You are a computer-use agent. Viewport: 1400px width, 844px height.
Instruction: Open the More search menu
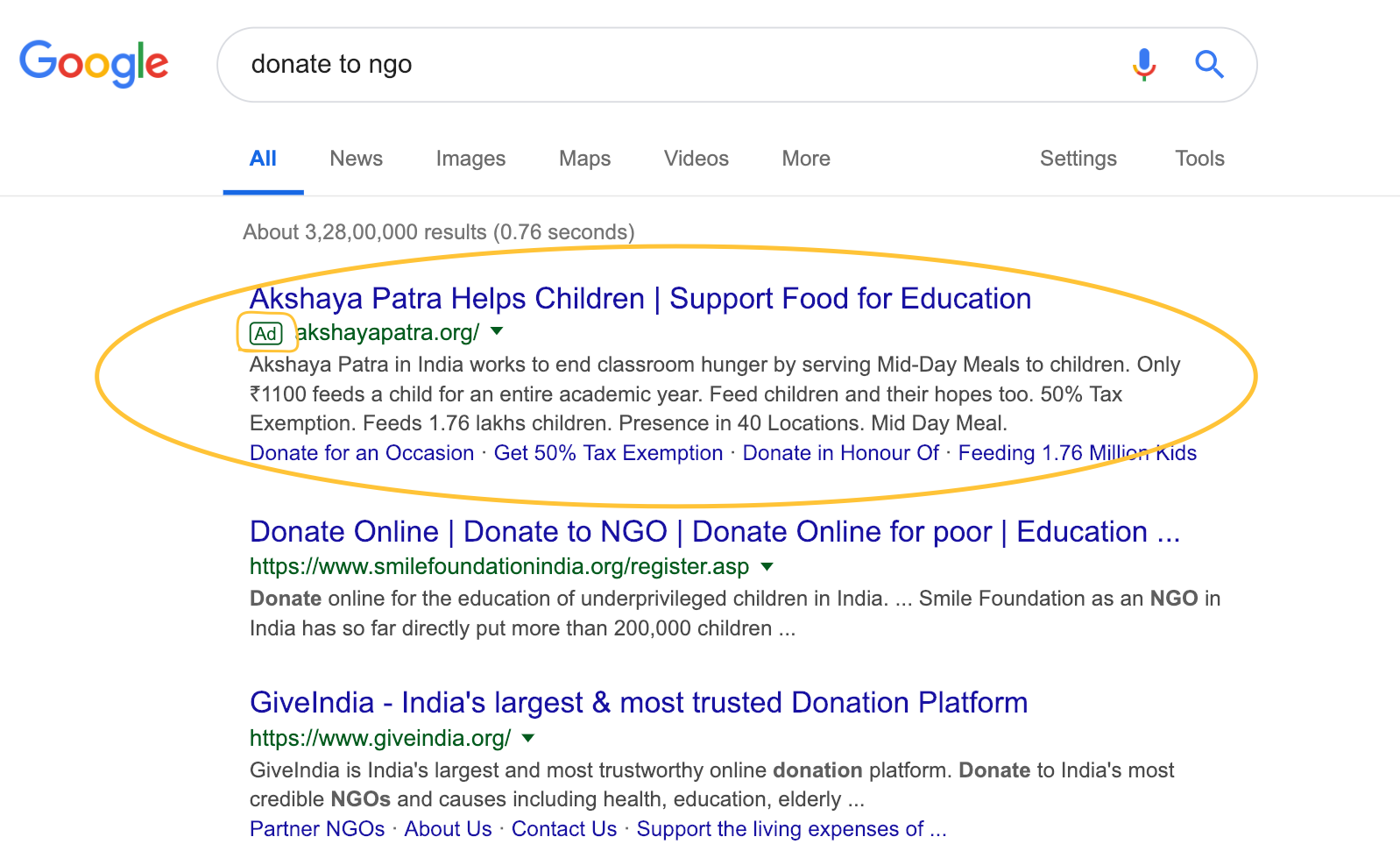coord(806,159)
